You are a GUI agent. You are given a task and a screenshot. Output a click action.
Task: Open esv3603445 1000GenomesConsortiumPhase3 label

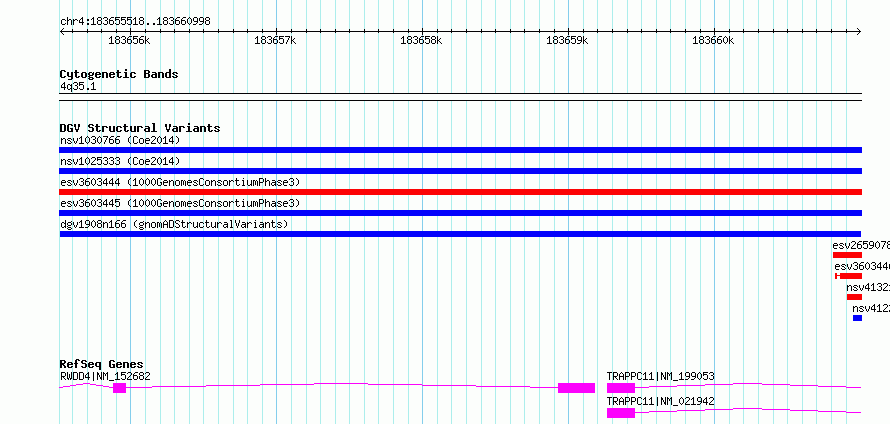[180, 203]
